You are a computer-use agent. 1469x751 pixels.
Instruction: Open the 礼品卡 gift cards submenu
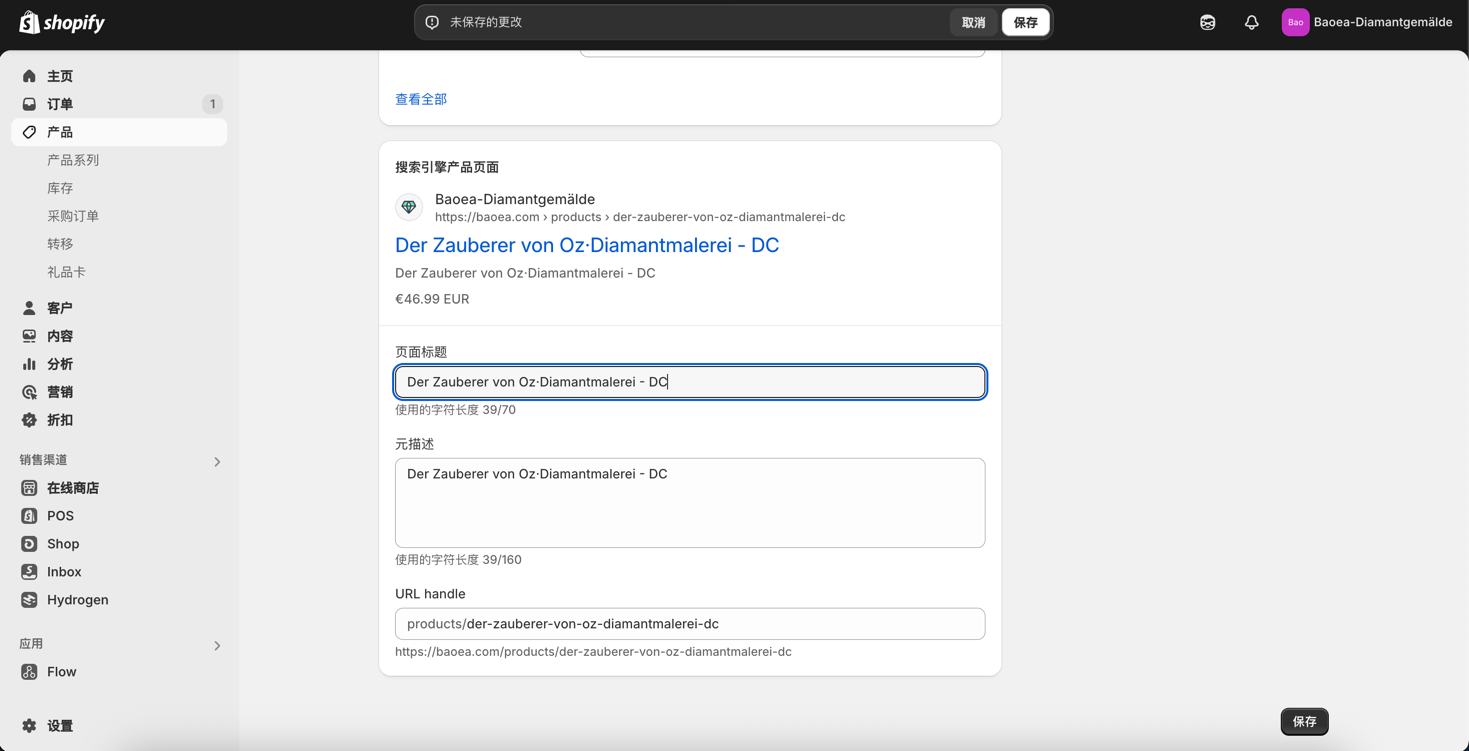tap(66, 272)
